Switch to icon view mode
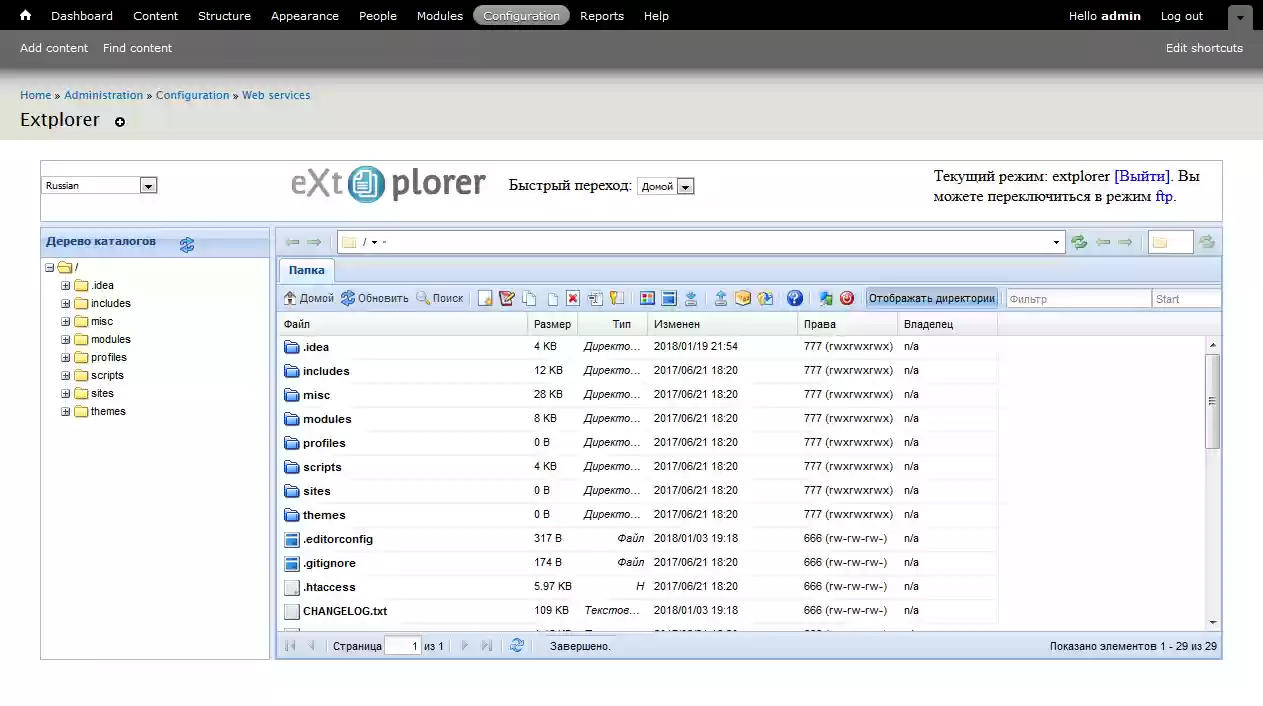The image size is (1263, 706). tap(647, 297)
